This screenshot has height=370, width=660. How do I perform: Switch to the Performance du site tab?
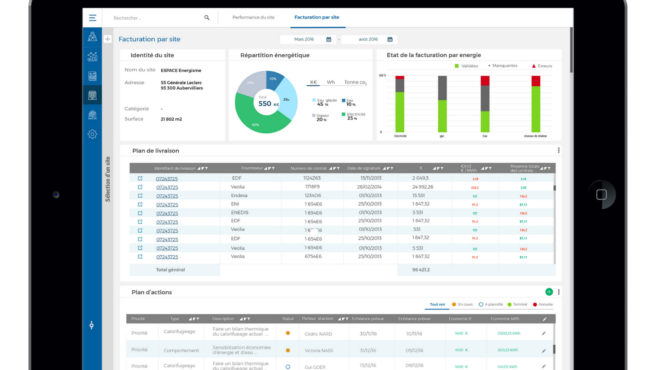click(253, 18)
